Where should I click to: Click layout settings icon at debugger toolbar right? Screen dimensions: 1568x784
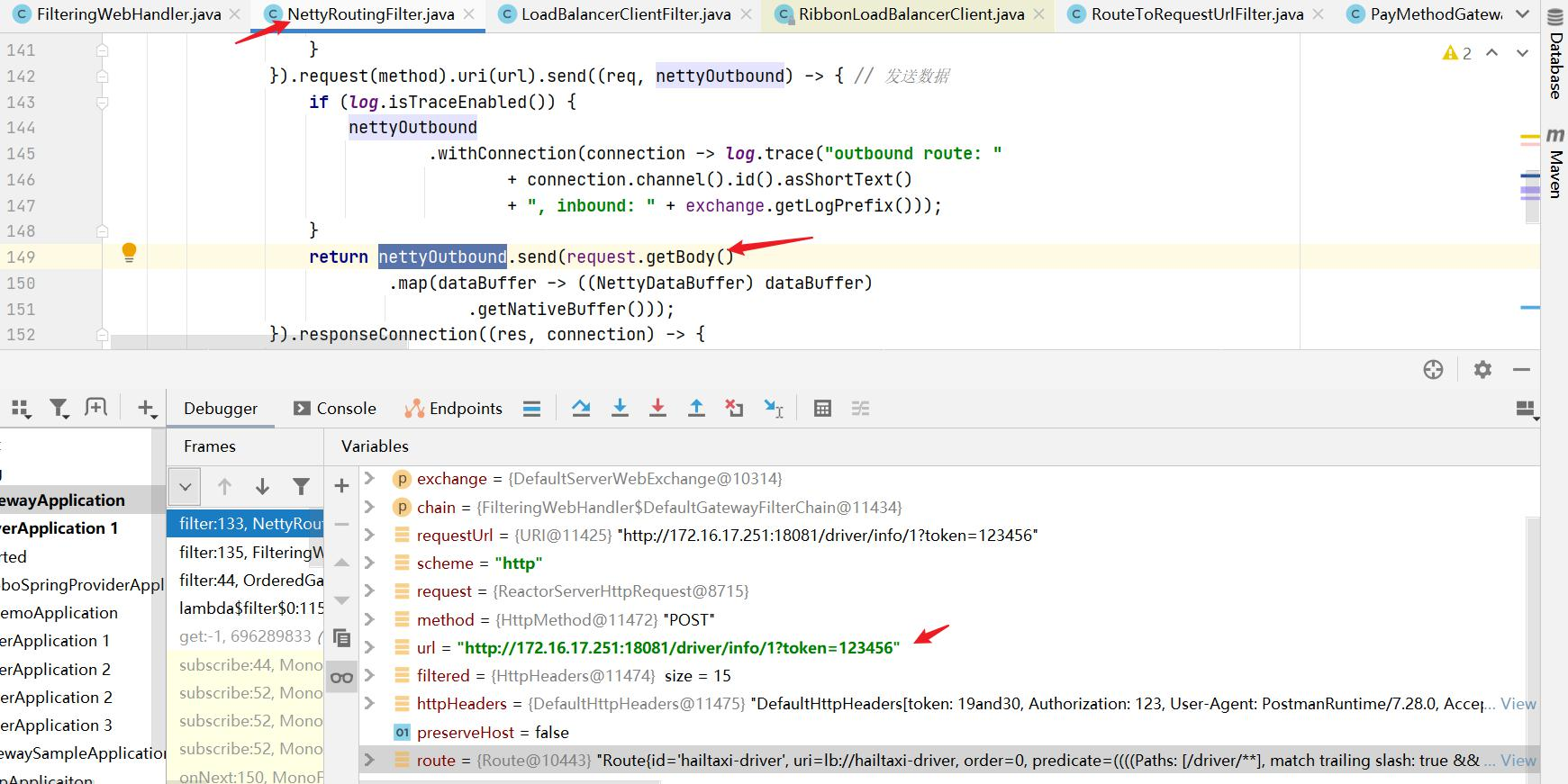click(1527, 410)
